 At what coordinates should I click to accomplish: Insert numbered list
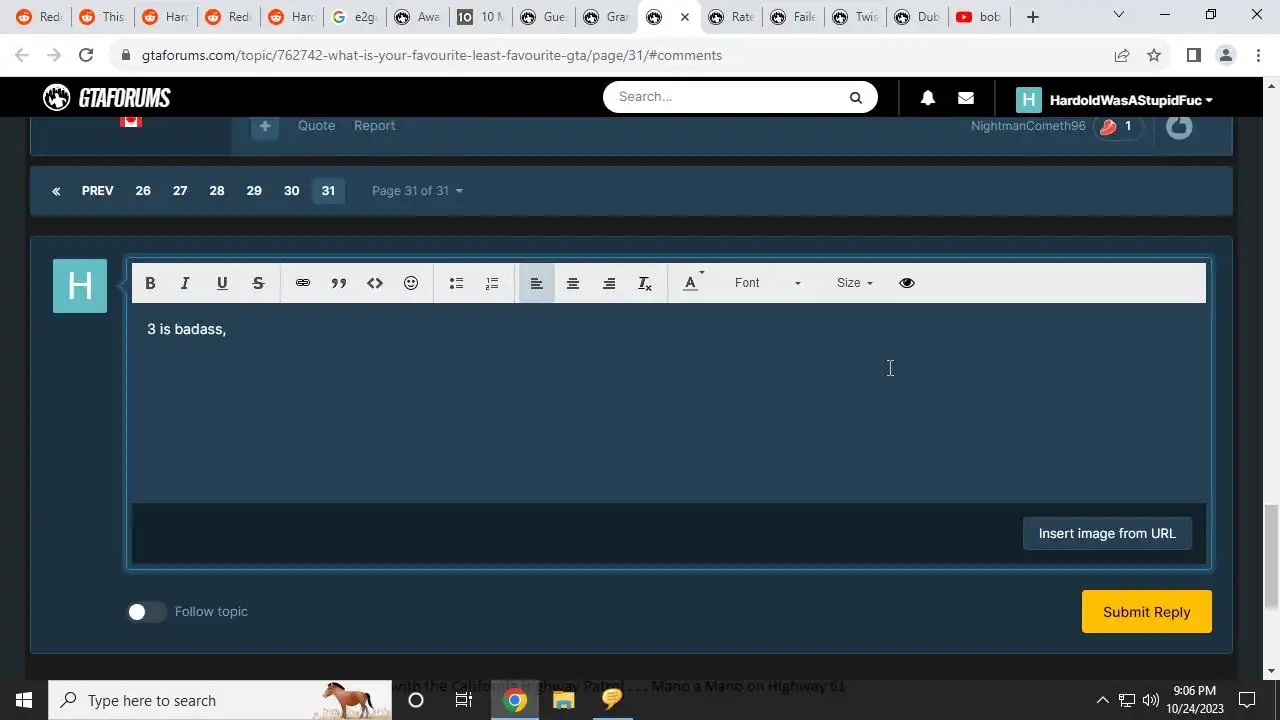492,283
